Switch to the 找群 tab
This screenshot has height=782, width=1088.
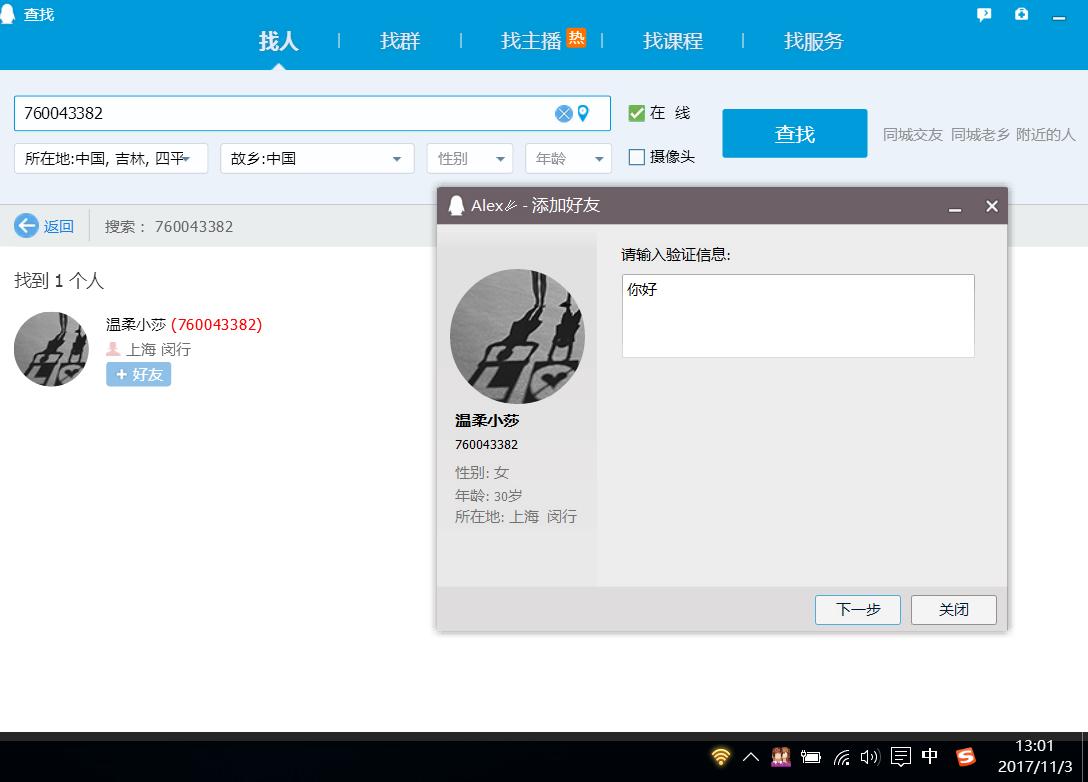click(400, 41)
